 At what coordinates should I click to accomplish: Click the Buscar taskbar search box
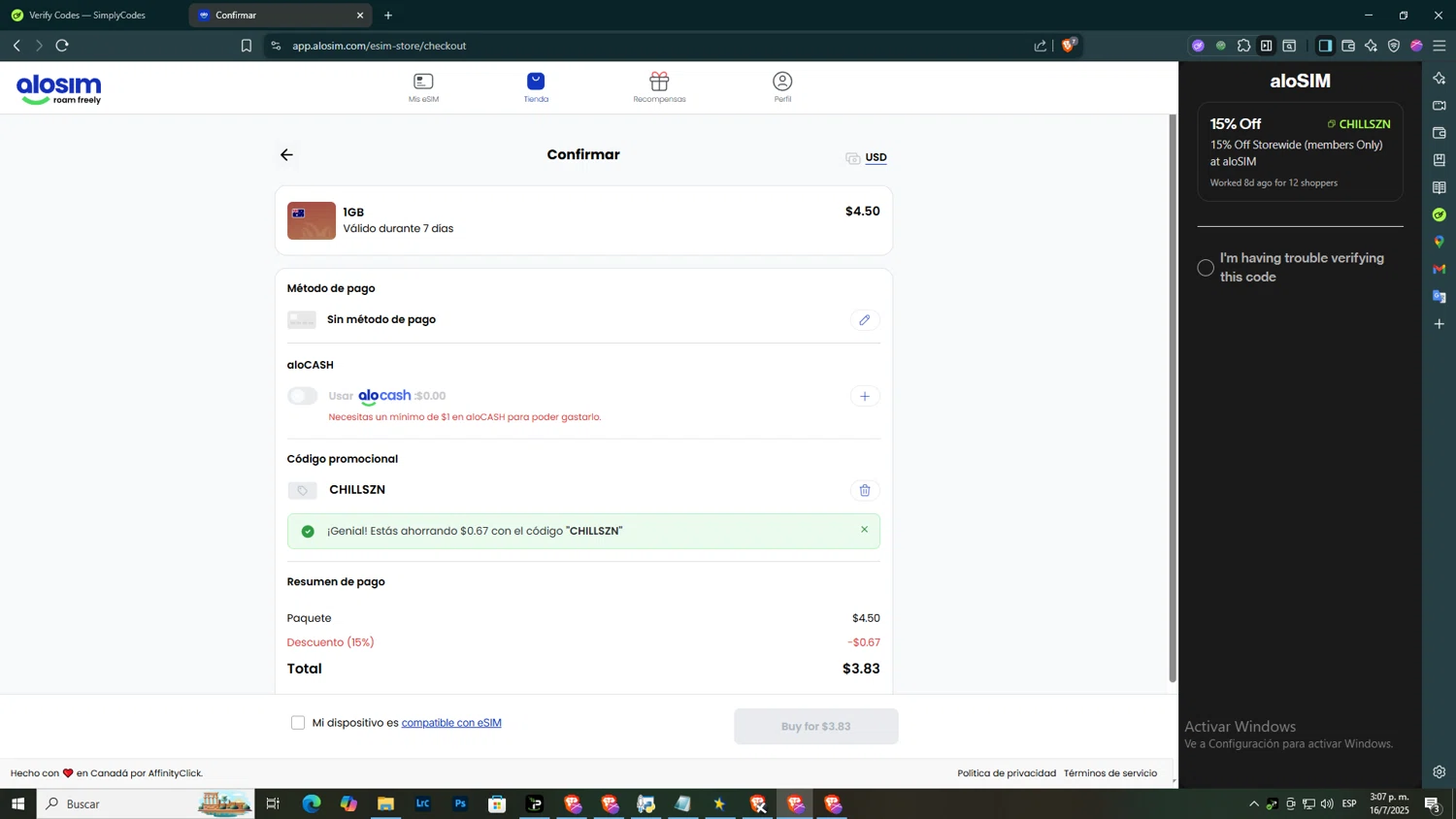(146, 803)
